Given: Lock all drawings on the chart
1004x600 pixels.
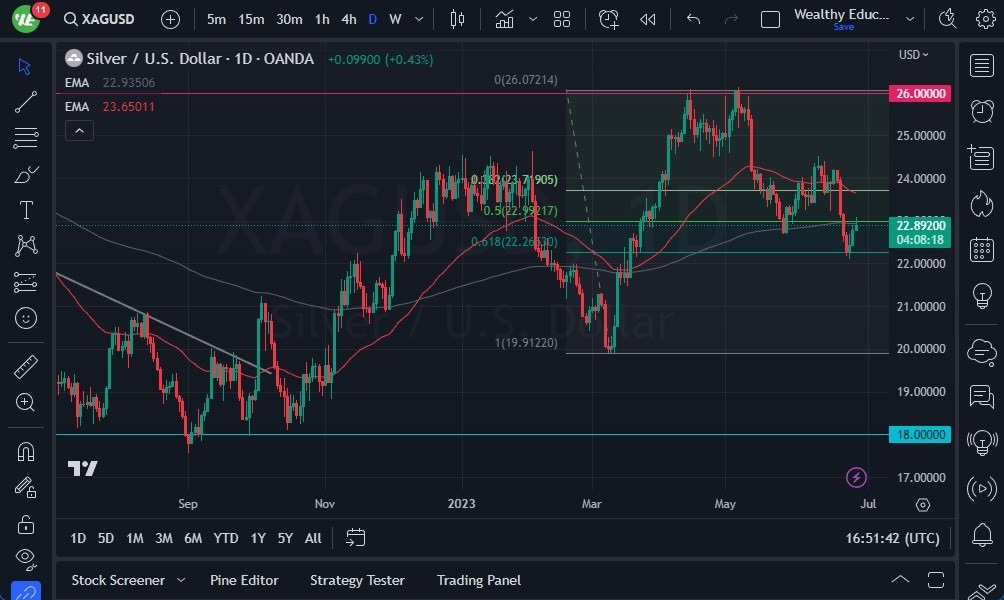Looking at the screenshot, I should pyautogui.click(x=25, y=523).
